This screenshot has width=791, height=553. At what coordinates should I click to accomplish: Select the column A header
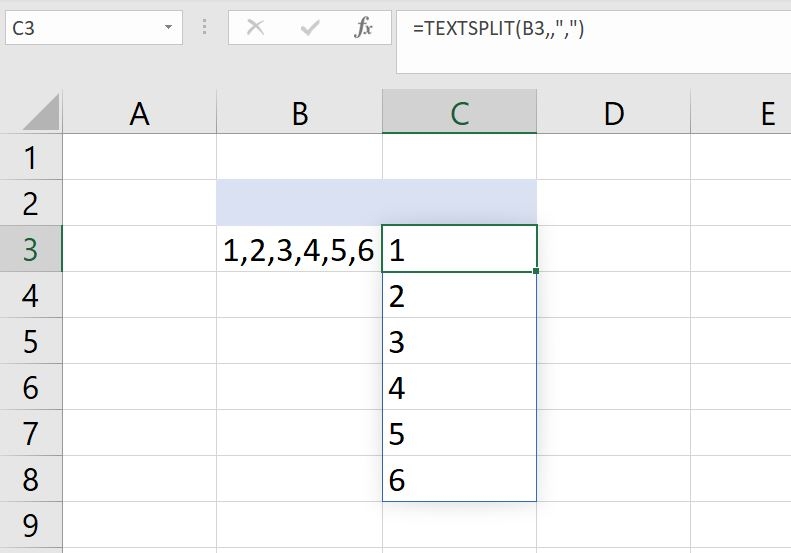pos(140,112)
